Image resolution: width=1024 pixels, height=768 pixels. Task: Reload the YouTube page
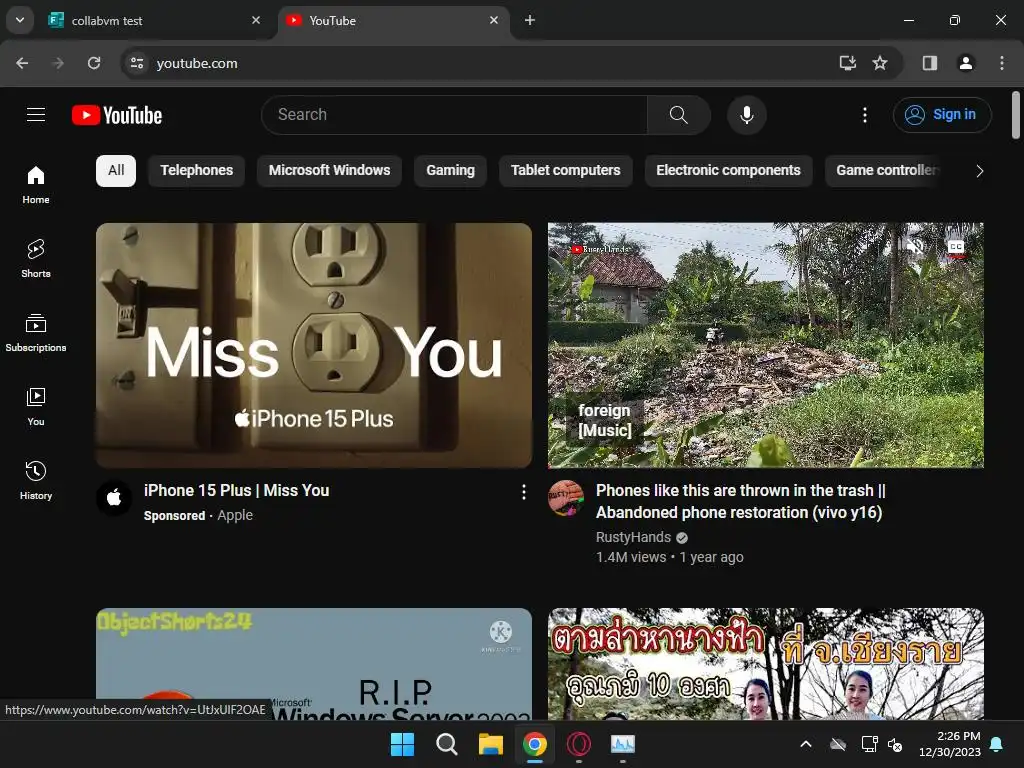[94, 63]
